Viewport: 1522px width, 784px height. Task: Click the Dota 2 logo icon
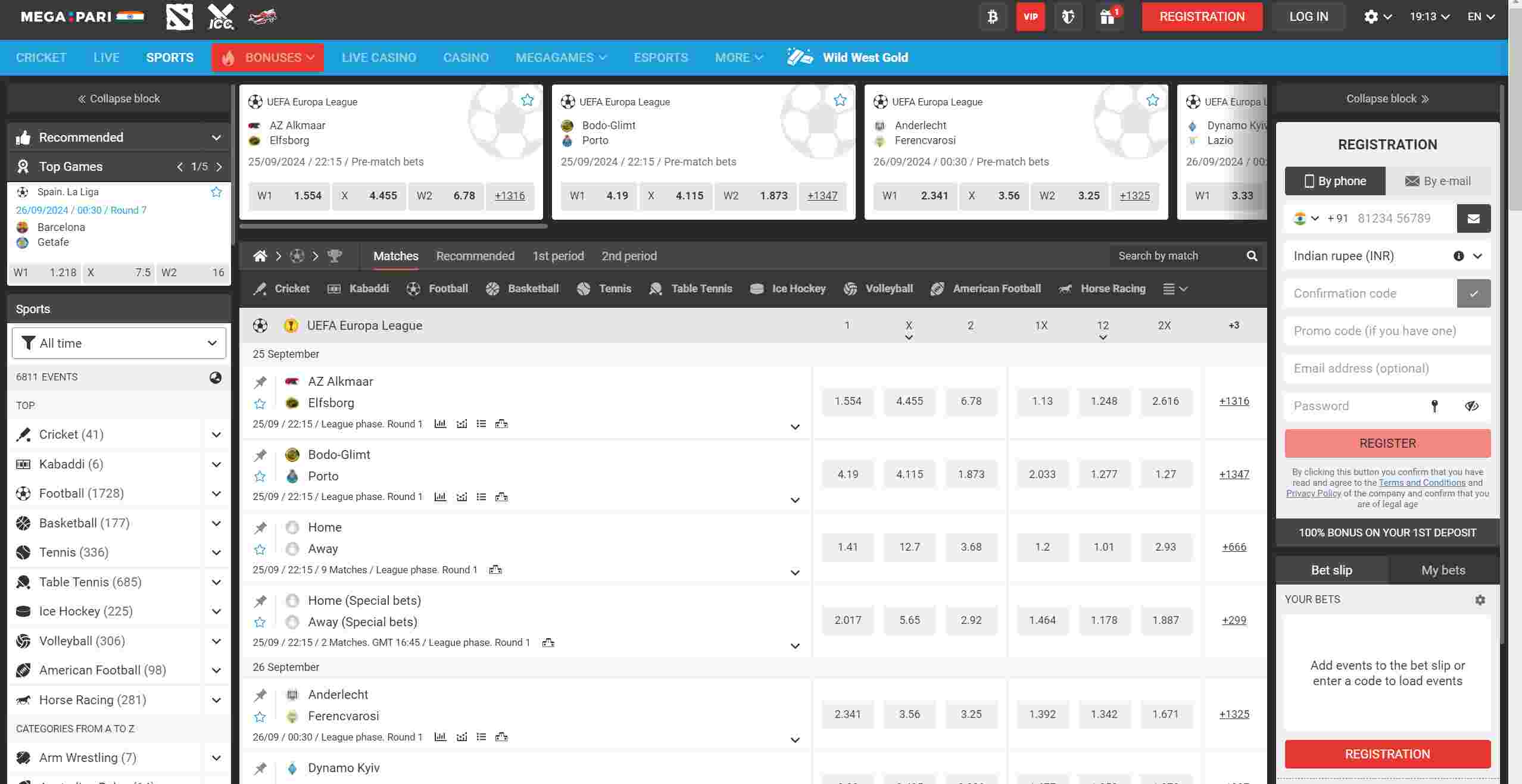[179, 17]
